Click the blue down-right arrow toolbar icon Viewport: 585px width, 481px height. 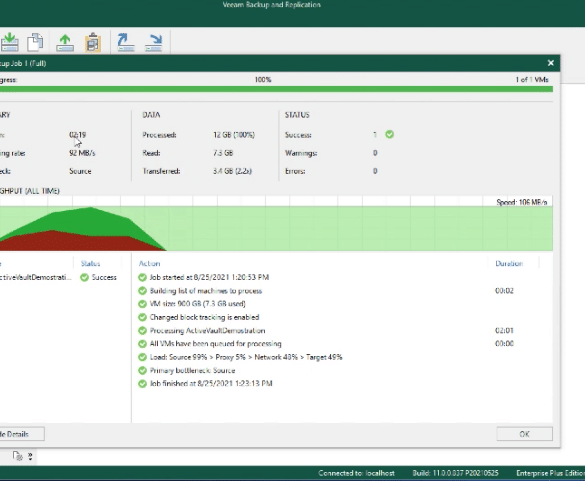point(154,43)
